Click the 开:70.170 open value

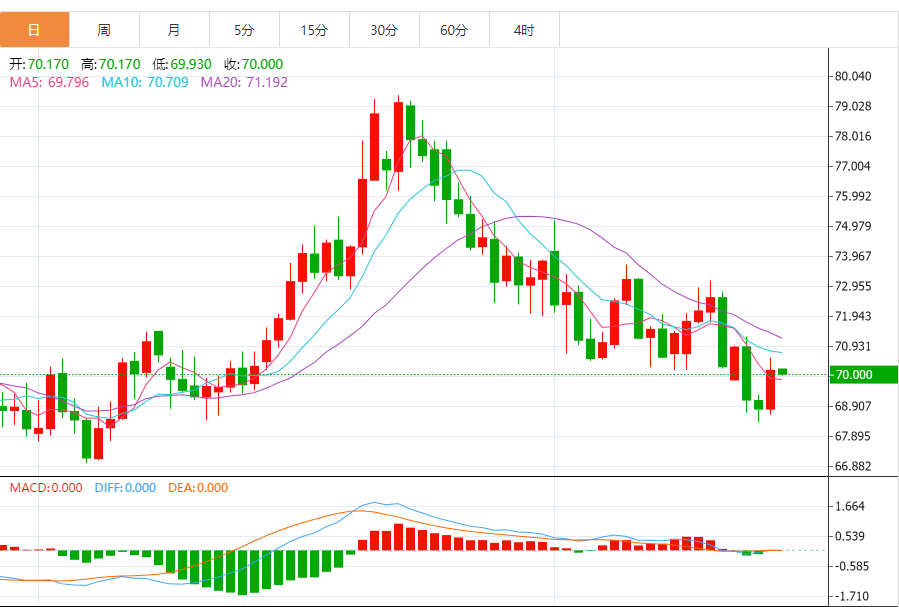[39, 64]
